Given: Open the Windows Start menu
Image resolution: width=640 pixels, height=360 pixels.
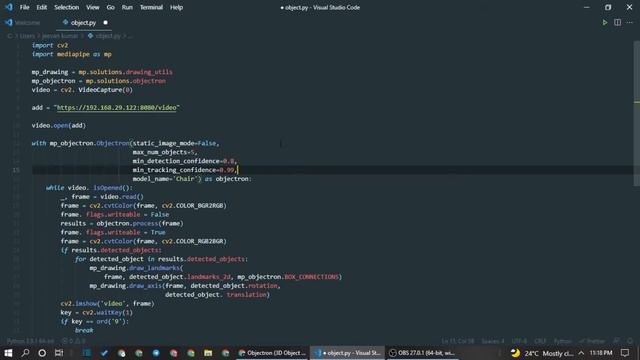Looking at the screenshot, I should click(x=8, y=353).
